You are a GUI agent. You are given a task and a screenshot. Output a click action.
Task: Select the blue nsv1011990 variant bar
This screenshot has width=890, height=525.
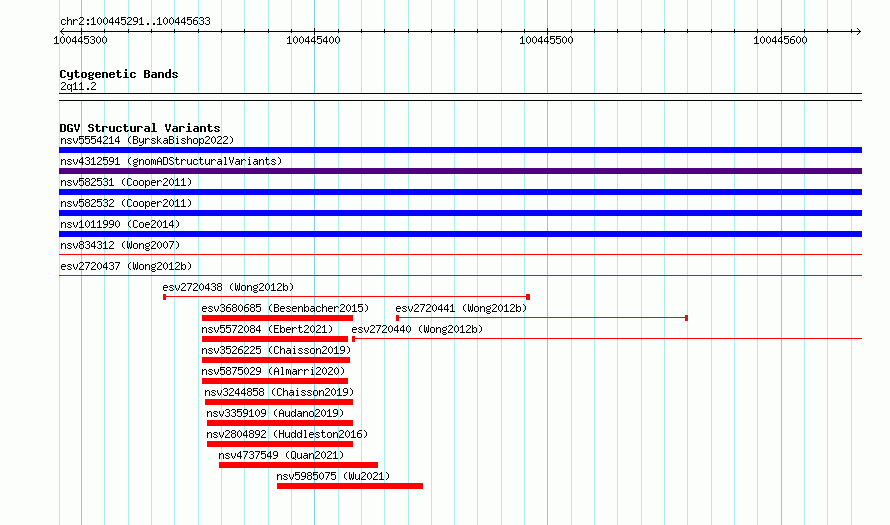pyautogui.click(x=460, y=234)
